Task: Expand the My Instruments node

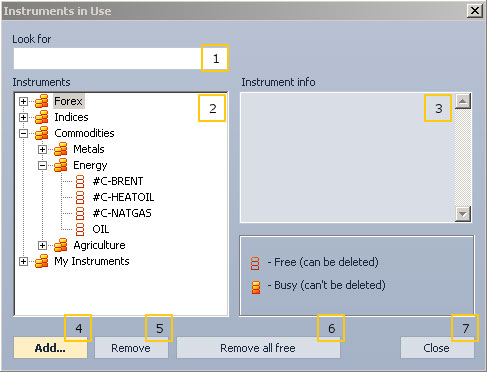Action: pyautogui.click(x=23, y=261)
